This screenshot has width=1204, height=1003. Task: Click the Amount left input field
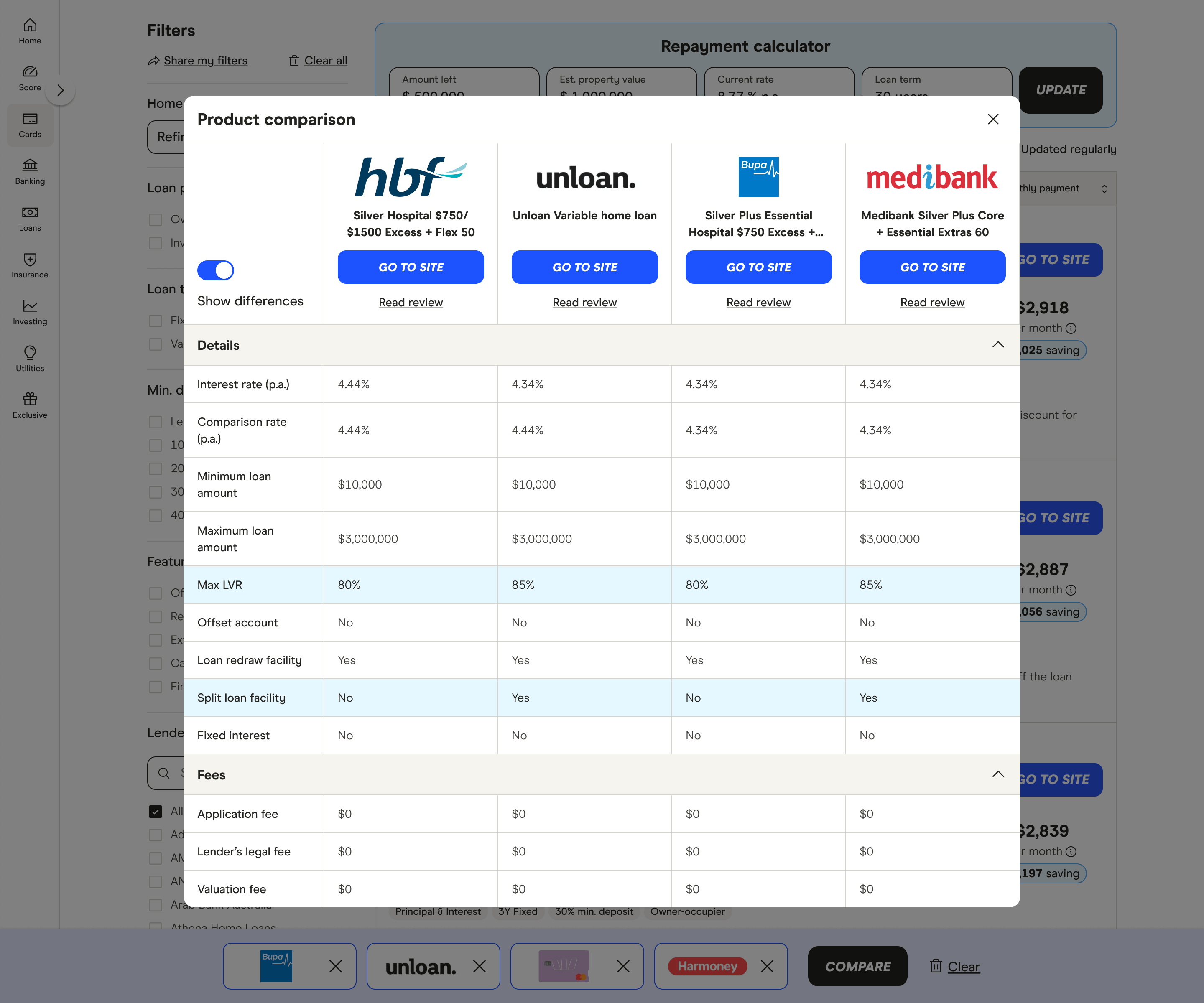coord(464,82)
